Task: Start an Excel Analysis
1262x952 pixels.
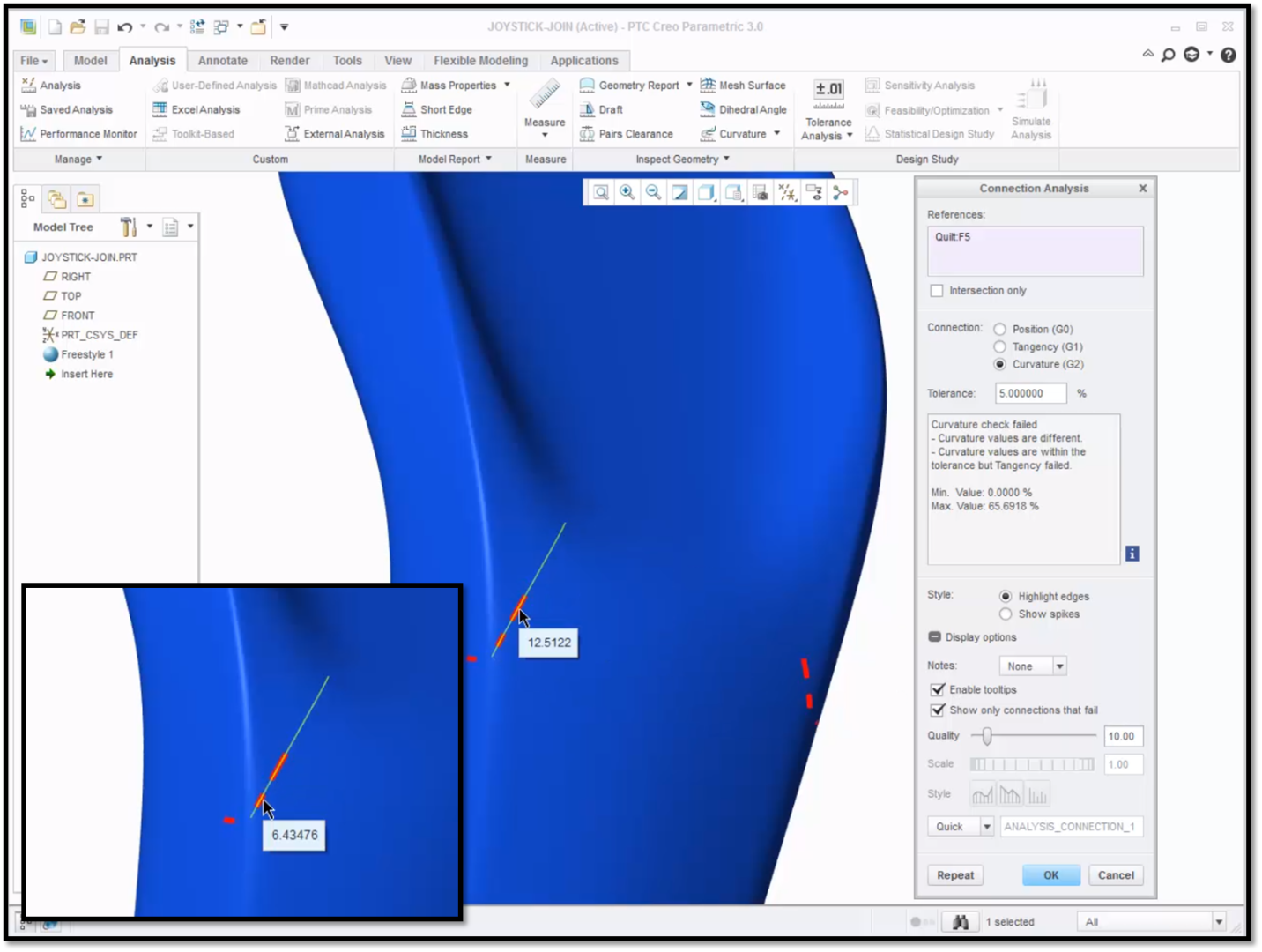Action: pyautogui.click(x=196, y=110)
